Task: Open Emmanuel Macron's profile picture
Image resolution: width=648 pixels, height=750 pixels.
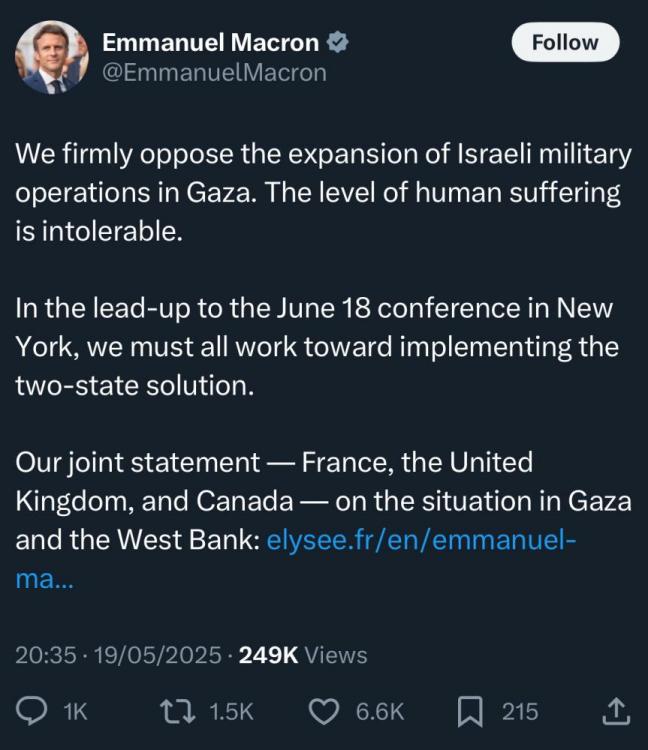Action: 51,58
